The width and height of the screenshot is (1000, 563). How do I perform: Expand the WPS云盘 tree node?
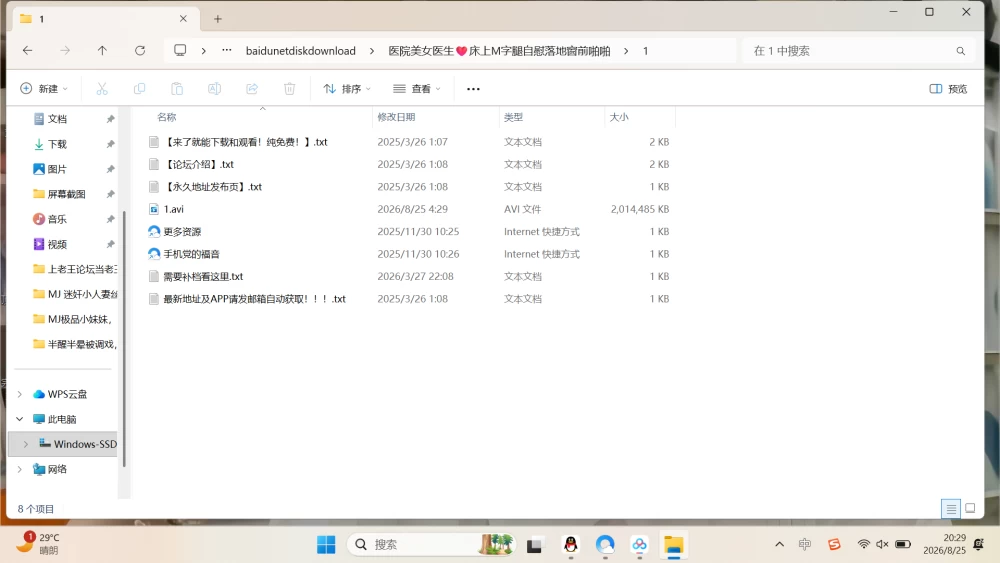[20, 394]
